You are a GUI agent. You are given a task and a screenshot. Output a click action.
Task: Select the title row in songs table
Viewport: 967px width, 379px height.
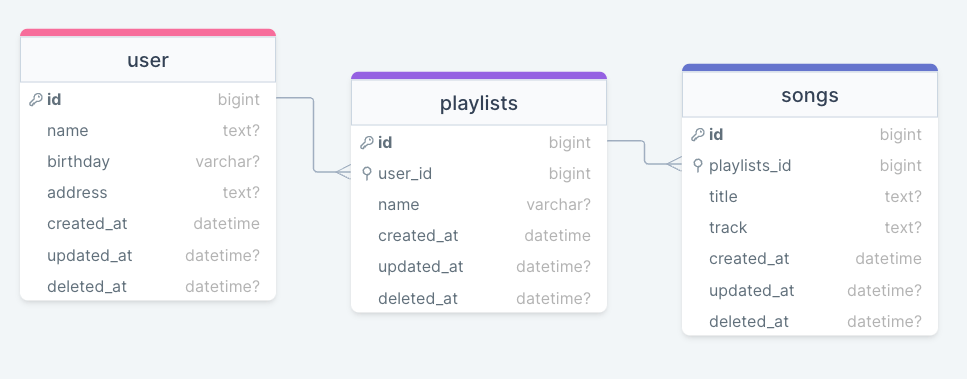pos(810,197)
